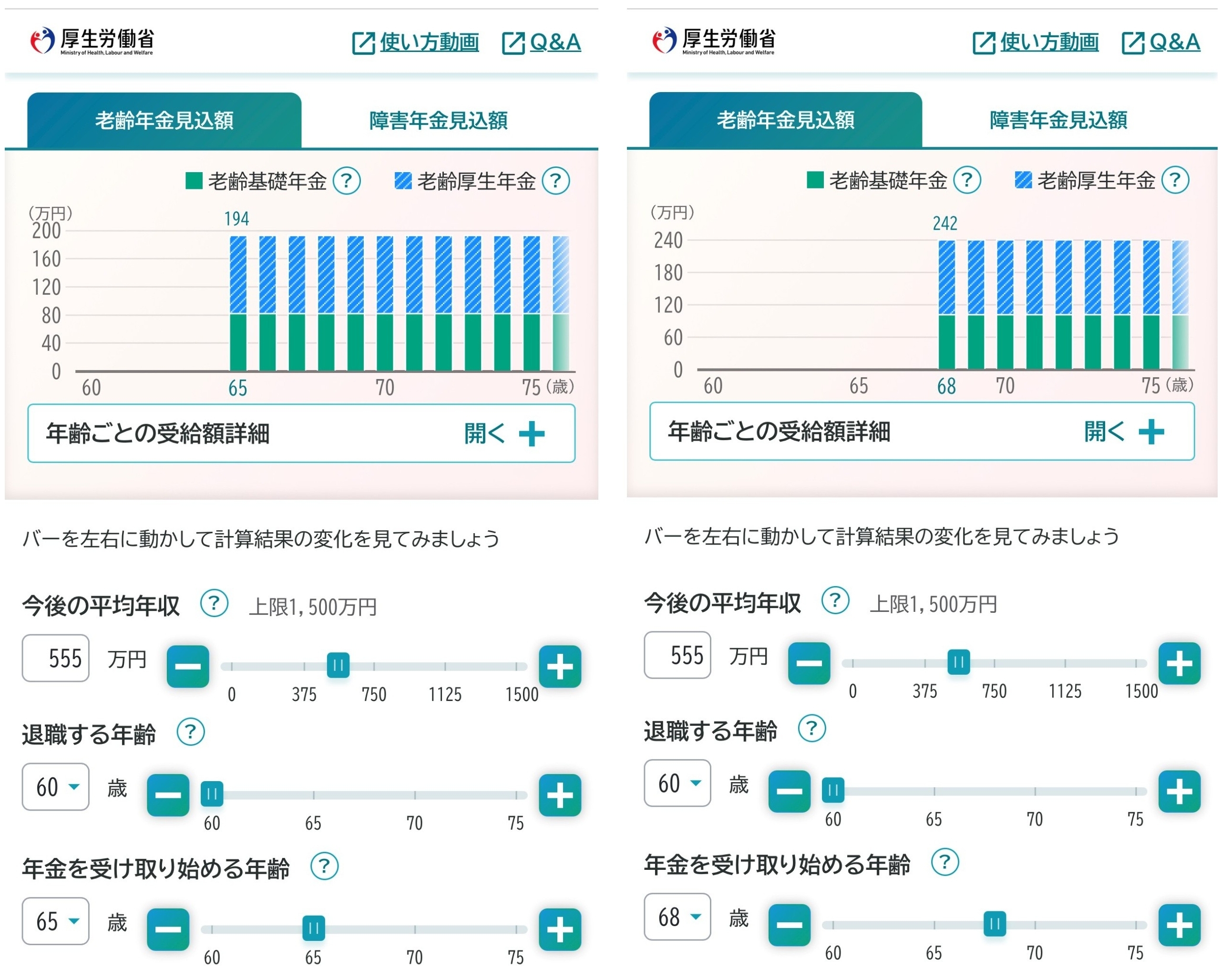The image size is (1221, 980).
Task: Select 老齢年金見込額 tab in right panel
Action: (786, 120)
